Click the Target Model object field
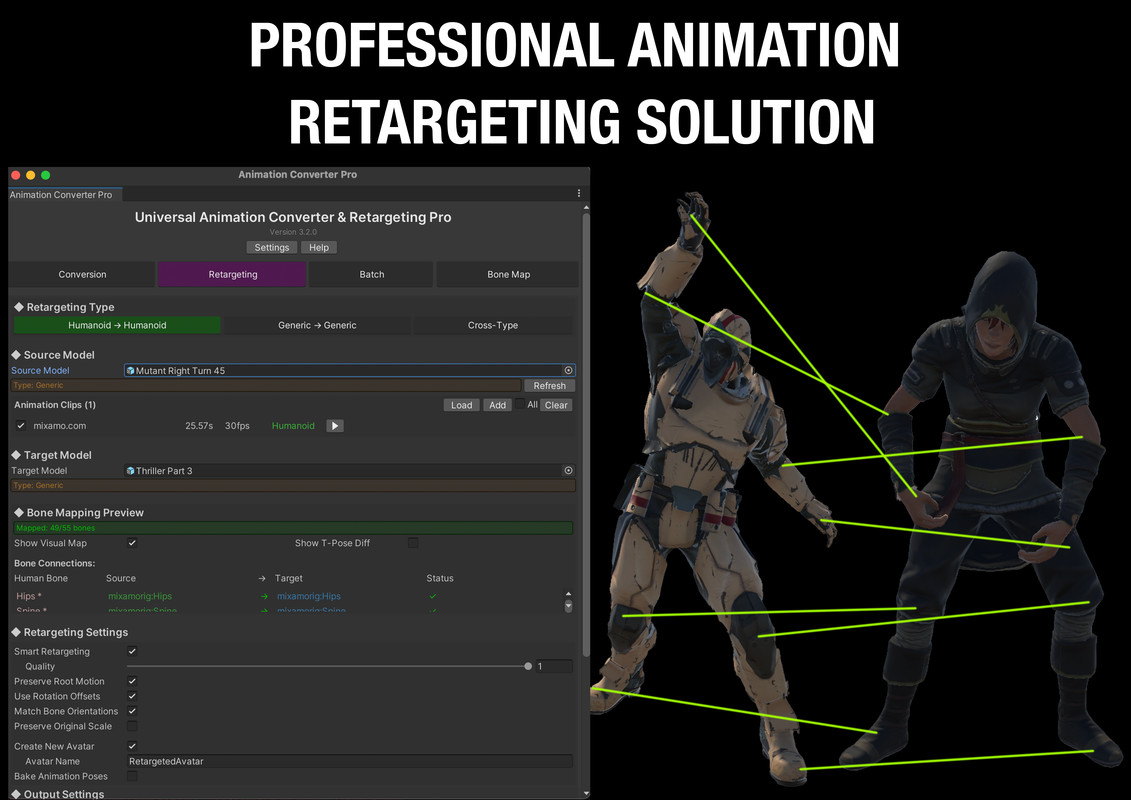 coord(350,470)
